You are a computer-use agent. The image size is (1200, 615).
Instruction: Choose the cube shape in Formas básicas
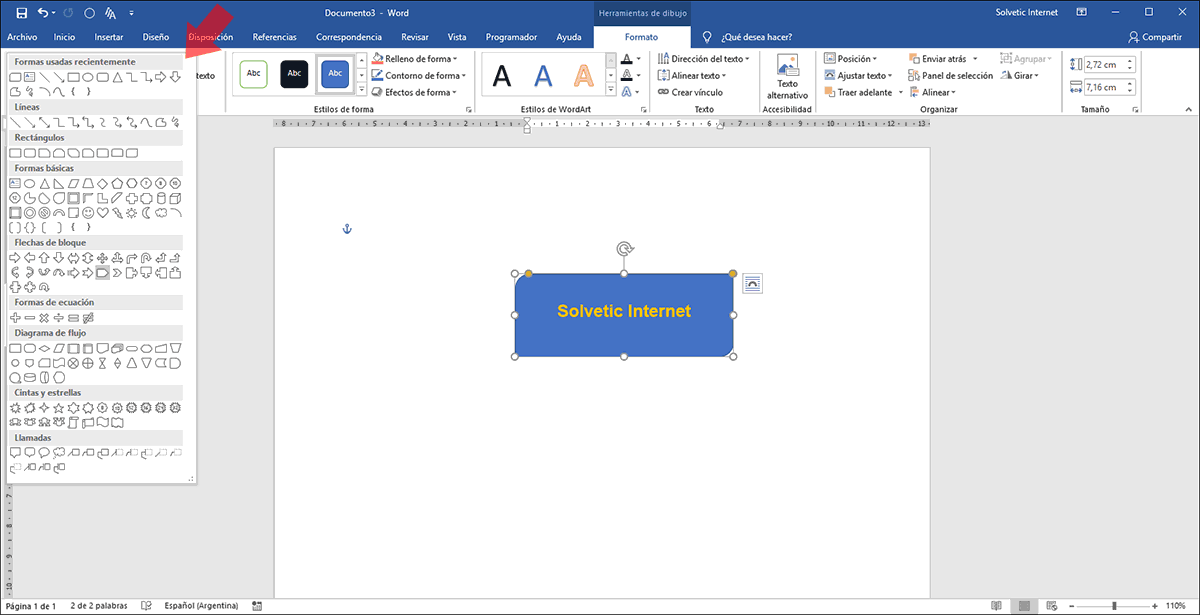click(x=175, y=198)
